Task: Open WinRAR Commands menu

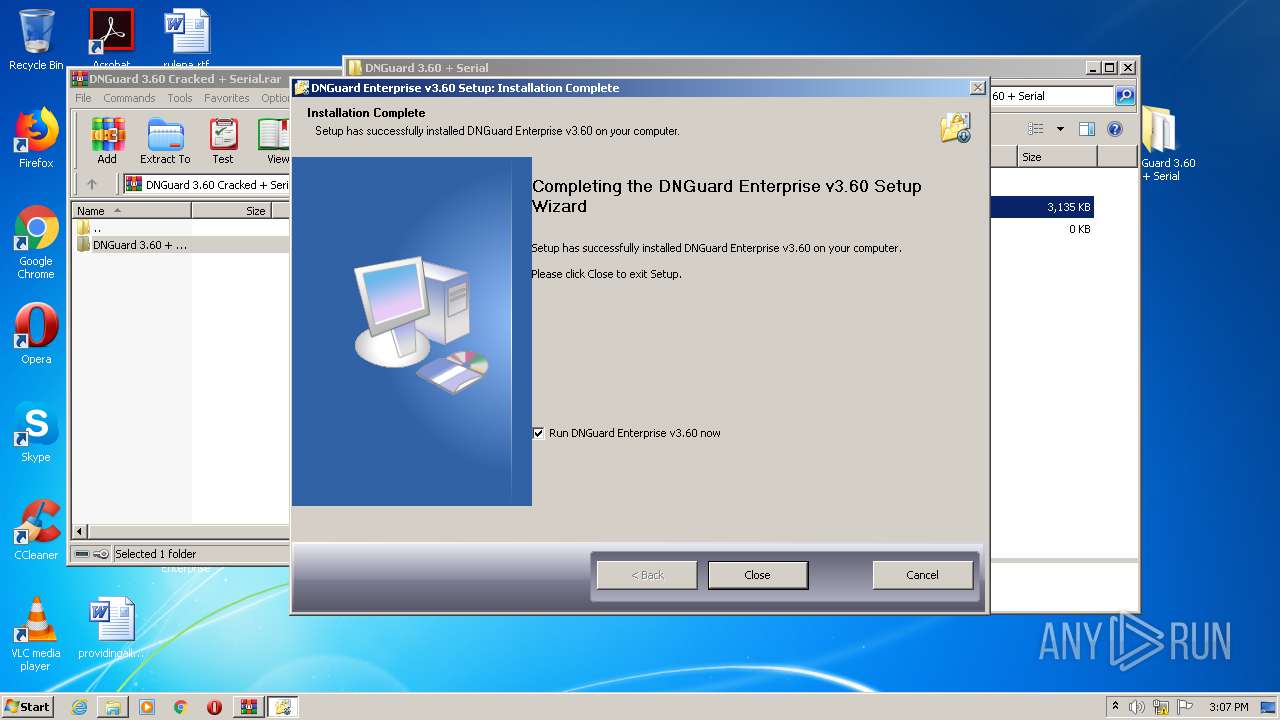Action: click(129, 98)
